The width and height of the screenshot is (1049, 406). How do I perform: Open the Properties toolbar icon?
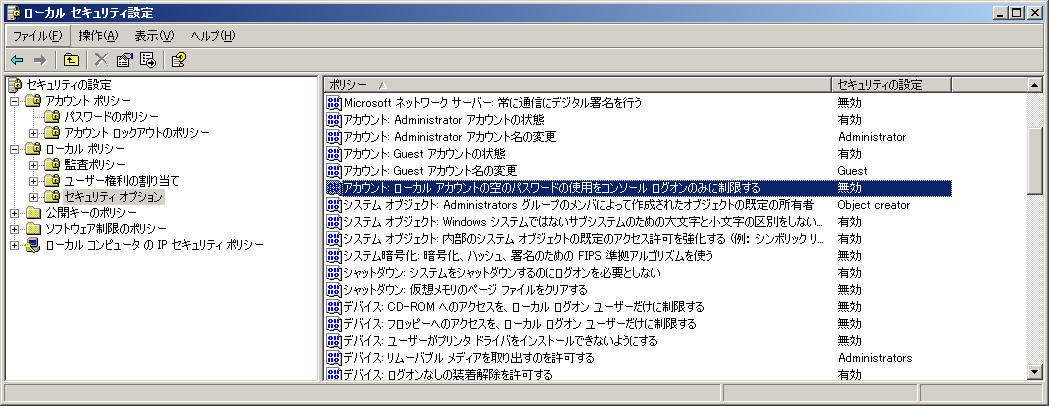pos(125,60)
